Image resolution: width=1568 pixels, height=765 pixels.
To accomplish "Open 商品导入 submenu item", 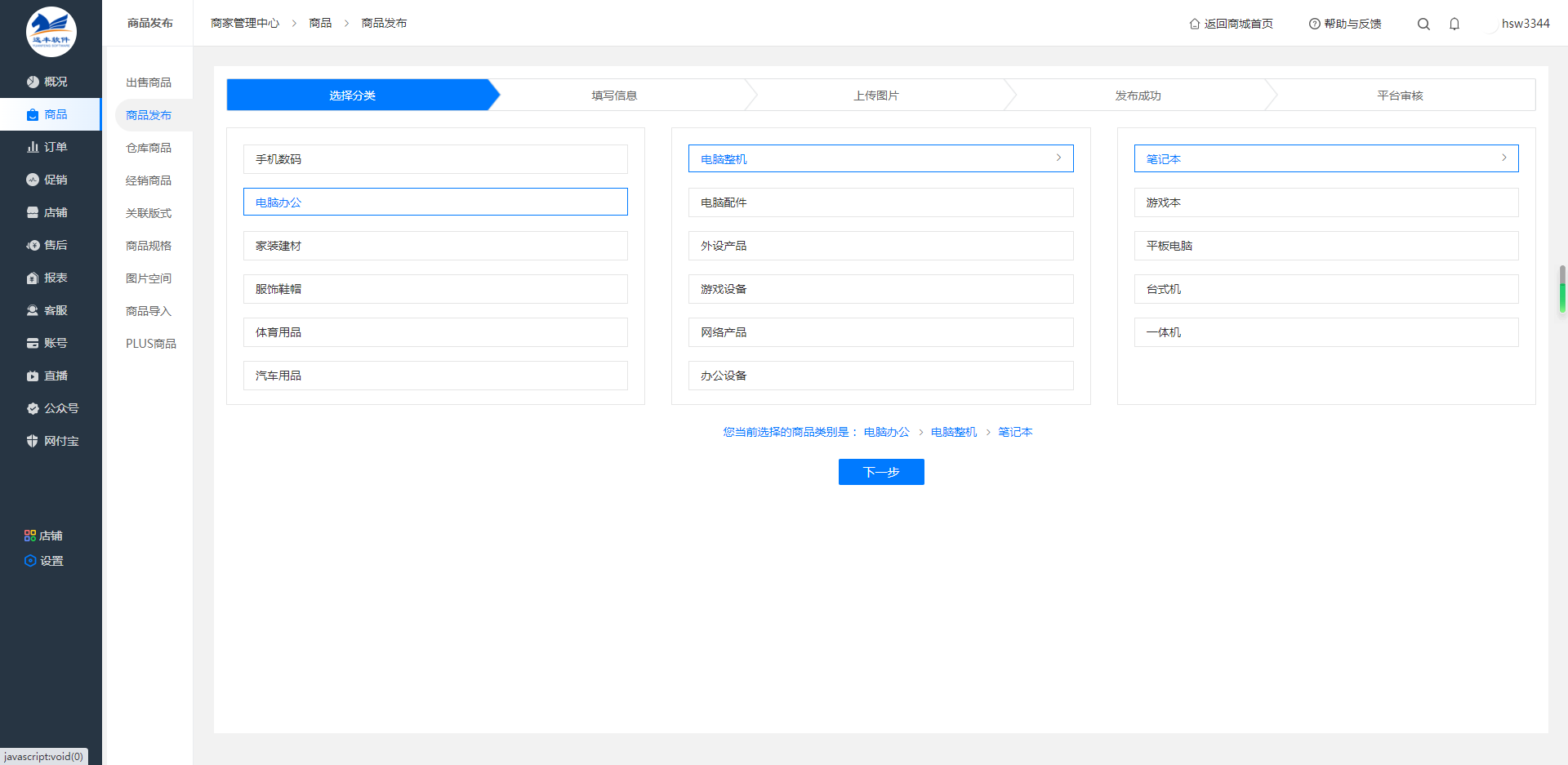I will coord(149,311).
